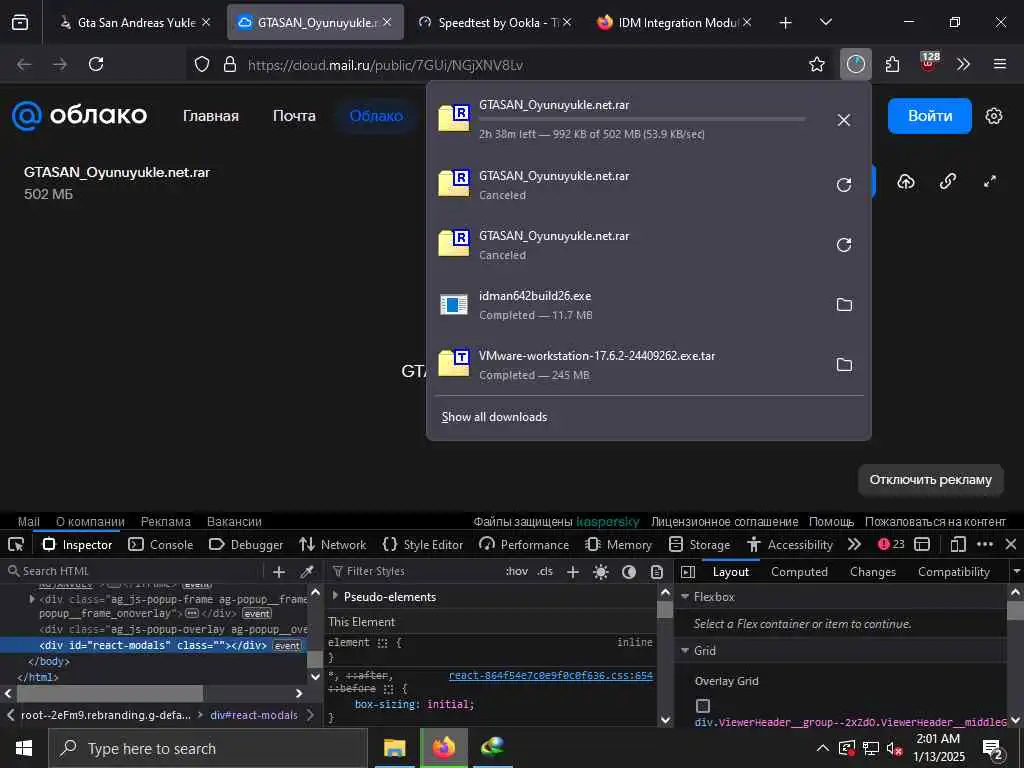Viewport: 1024px width, 768px height.
Task: Toggle dark color scheme simulation
Action: (628, 572)
